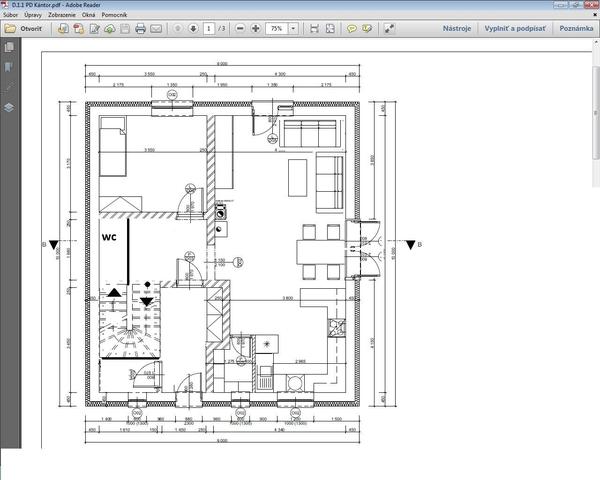Go to next page with the down arrow
600x480 pixels.
point(193,29)
